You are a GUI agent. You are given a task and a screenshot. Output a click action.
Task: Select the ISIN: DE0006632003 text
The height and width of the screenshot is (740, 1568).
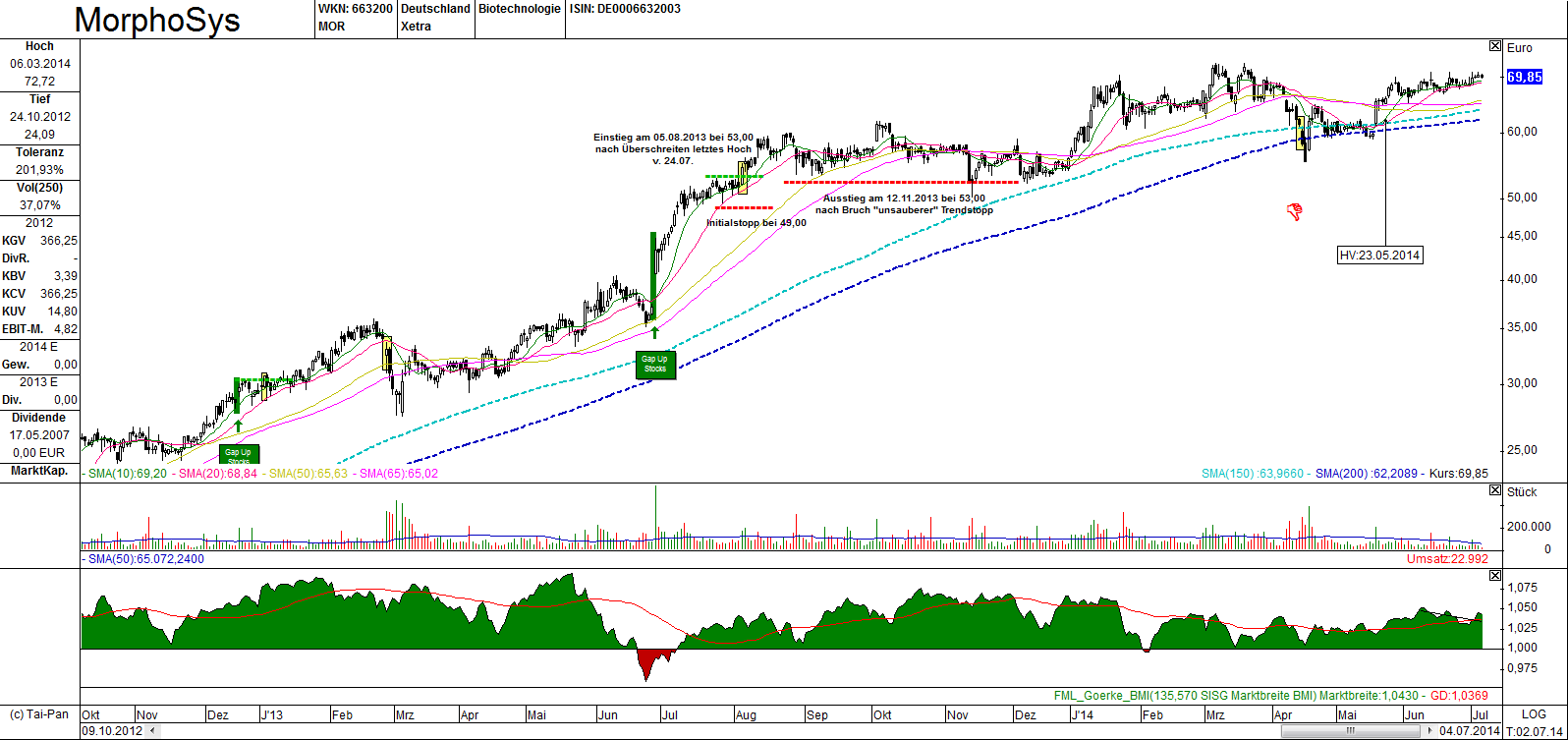(625, 9)
